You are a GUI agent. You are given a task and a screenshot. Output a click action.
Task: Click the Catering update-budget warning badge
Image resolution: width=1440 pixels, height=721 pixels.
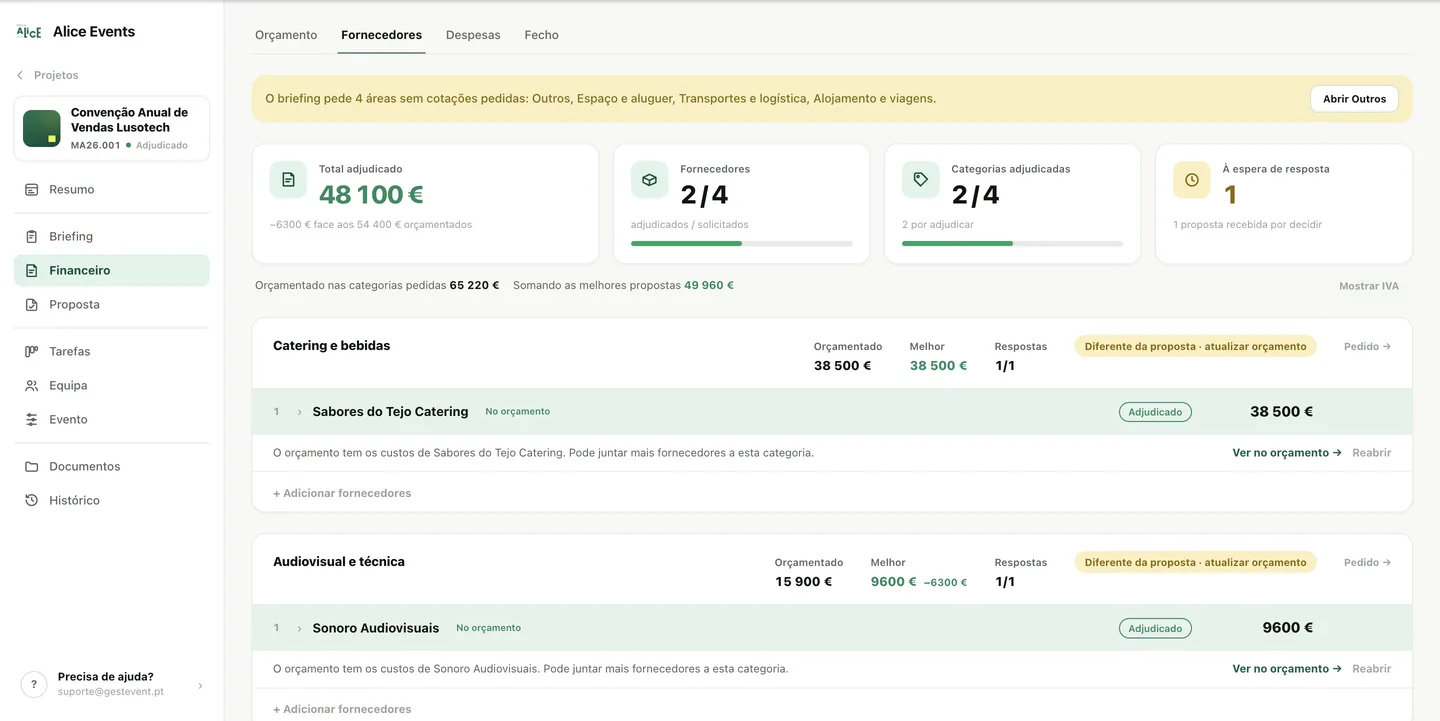(1195, 346)
